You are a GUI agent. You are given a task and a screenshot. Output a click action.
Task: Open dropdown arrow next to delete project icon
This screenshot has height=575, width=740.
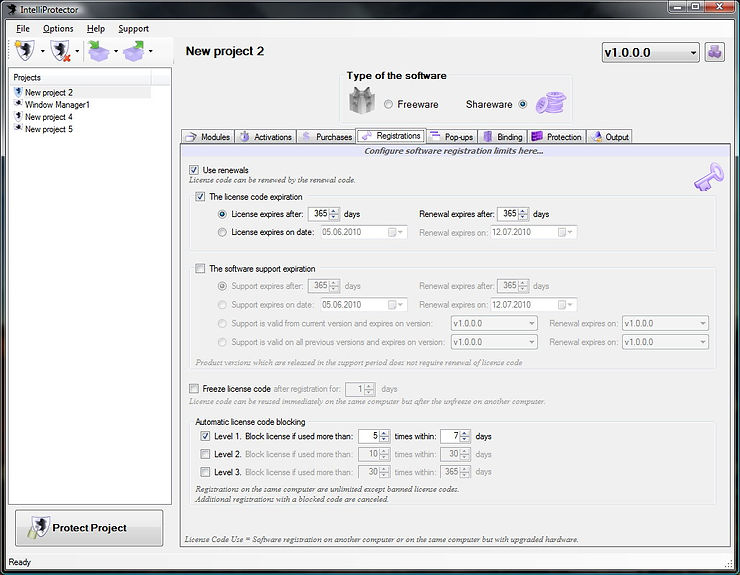pos(77,51)
